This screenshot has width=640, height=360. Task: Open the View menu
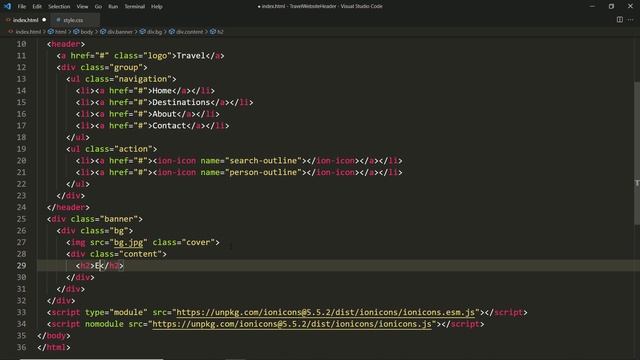(x=82, y=7)
